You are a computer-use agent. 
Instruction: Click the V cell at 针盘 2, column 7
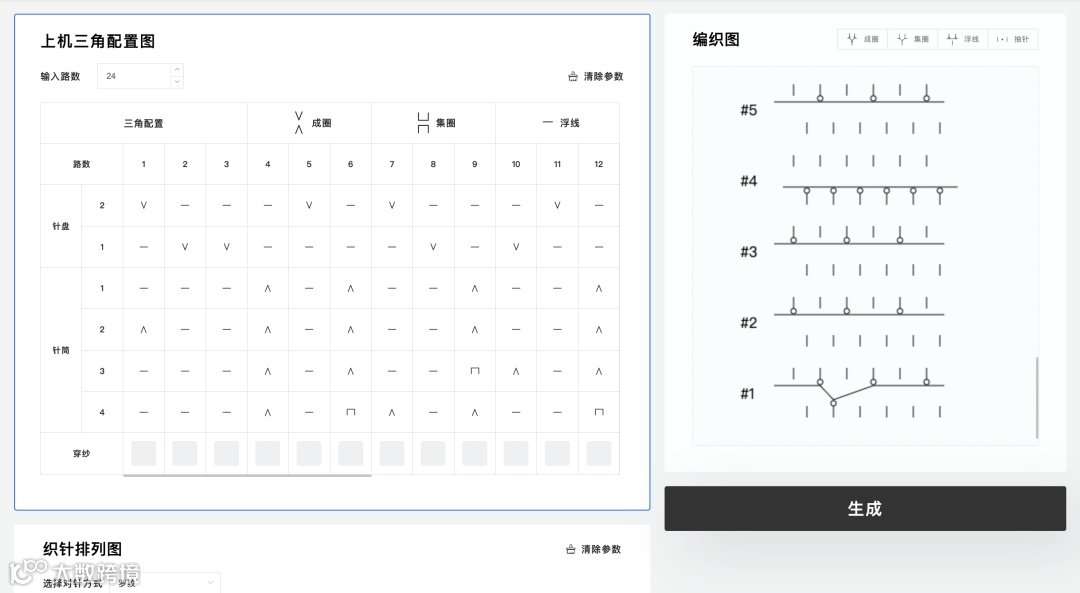tap(392, 205)
